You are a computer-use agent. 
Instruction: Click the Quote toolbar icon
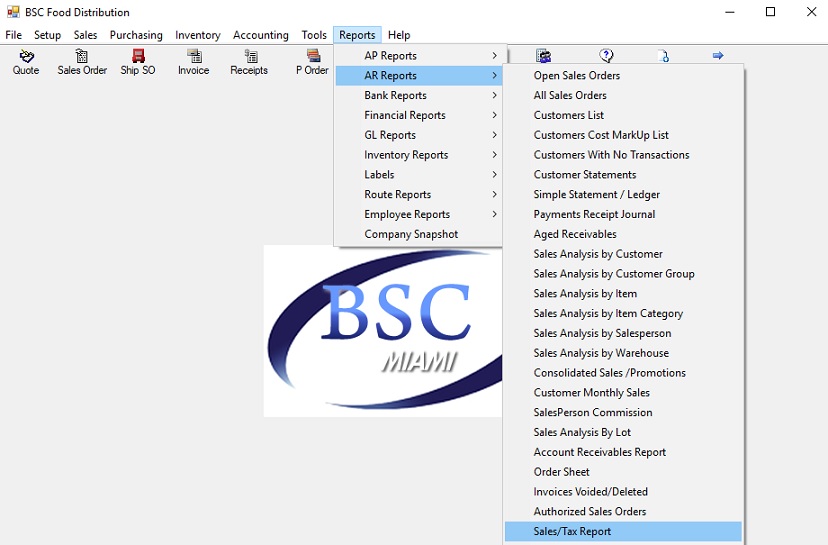[26, 56]
